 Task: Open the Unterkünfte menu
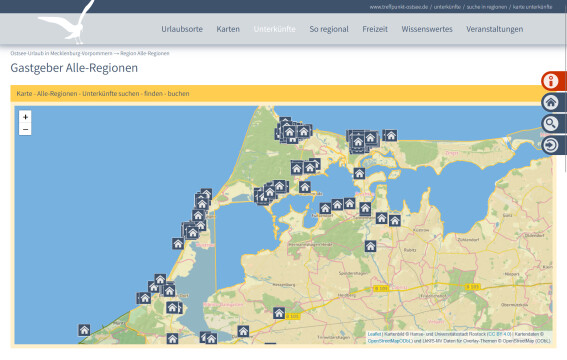click(274, 29)
